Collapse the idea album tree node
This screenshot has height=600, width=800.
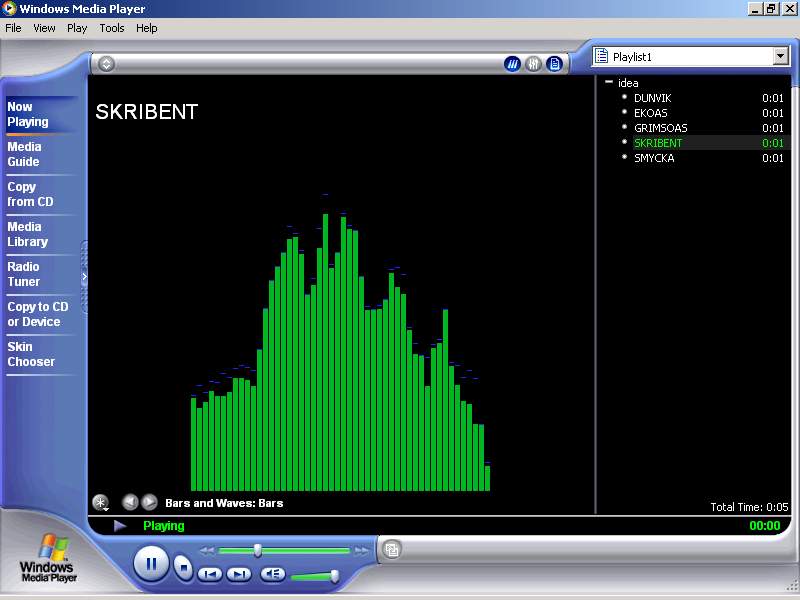coord(609,83)
